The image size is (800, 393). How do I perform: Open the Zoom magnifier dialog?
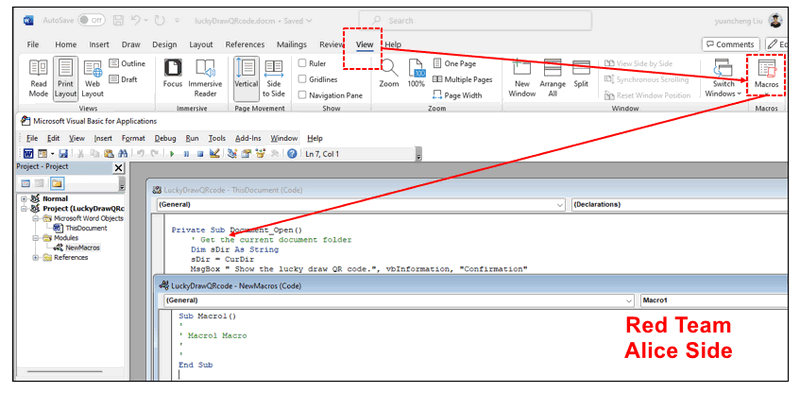389,74
